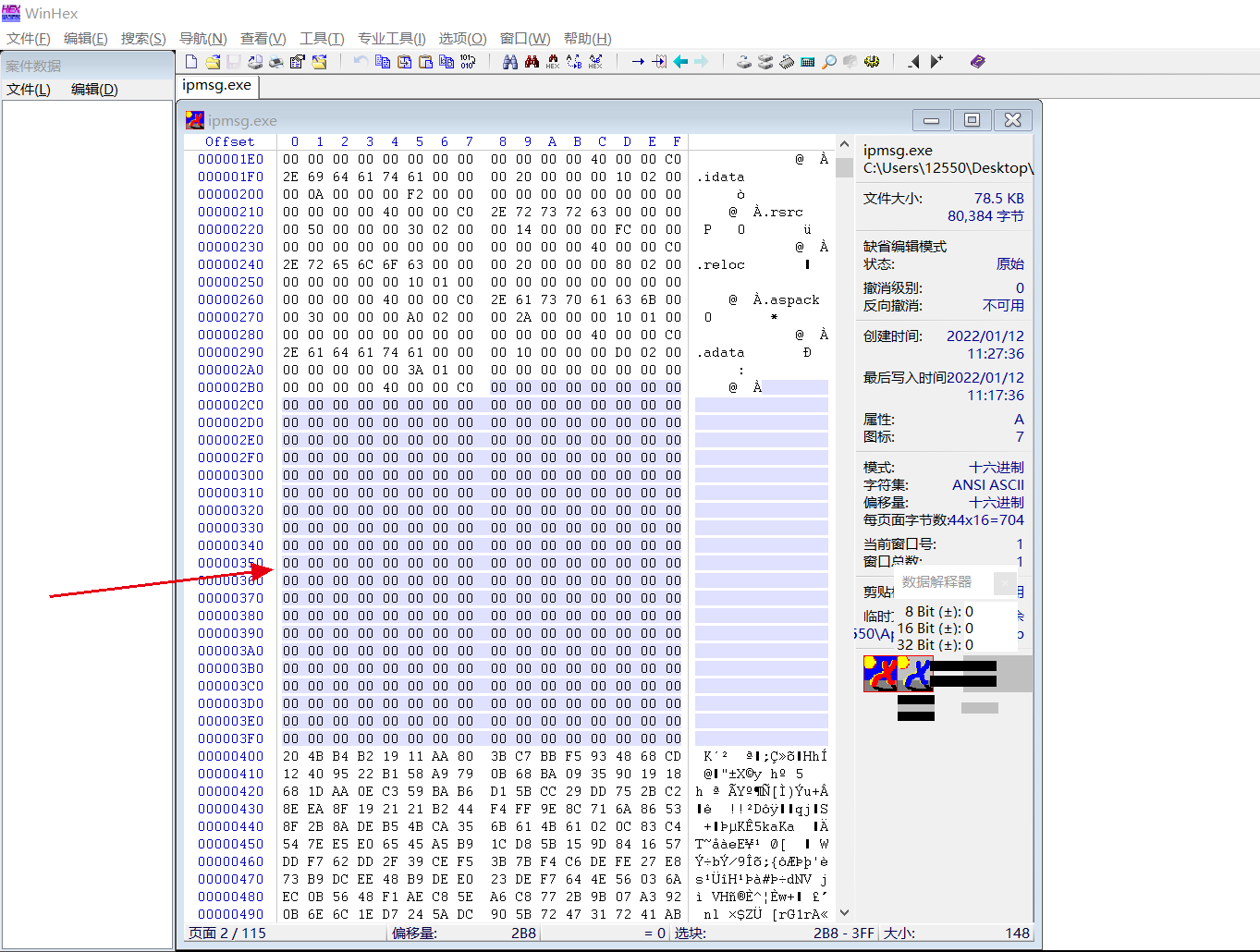Click offset row 000002B0
Viewport: 1260px width, 952px height.
tap(230, 387)
